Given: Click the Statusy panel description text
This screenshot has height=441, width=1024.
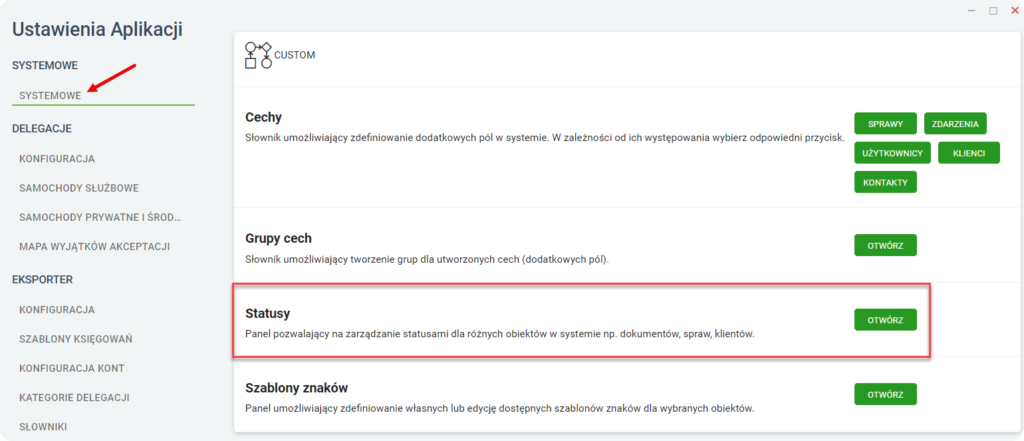Looking at the screenshot, I should pos(500,335).
